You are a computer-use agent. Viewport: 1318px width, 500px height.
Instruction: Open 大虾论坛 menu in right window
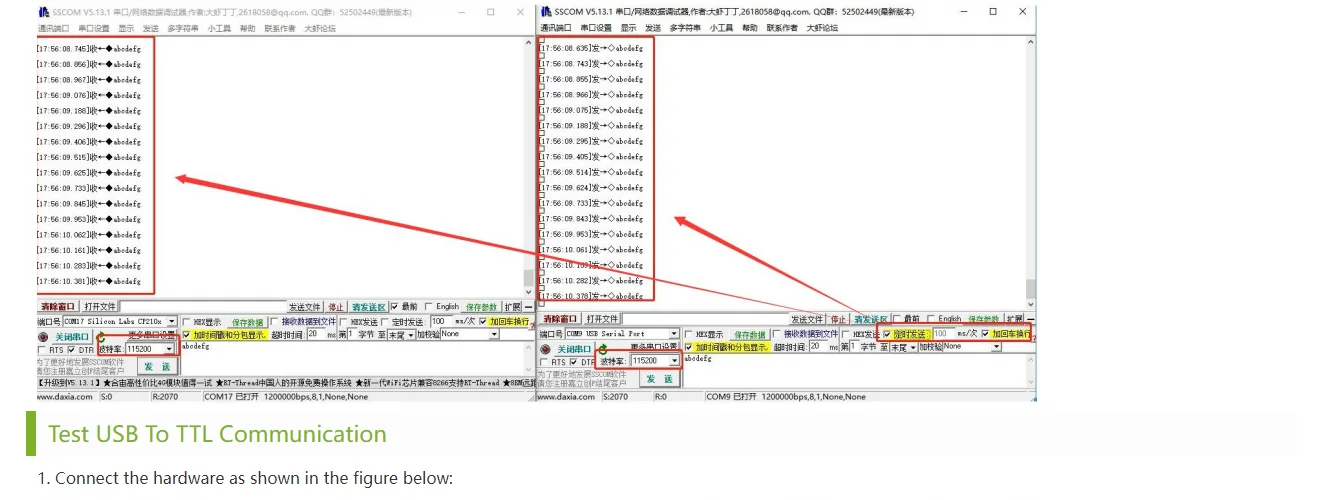822,28
